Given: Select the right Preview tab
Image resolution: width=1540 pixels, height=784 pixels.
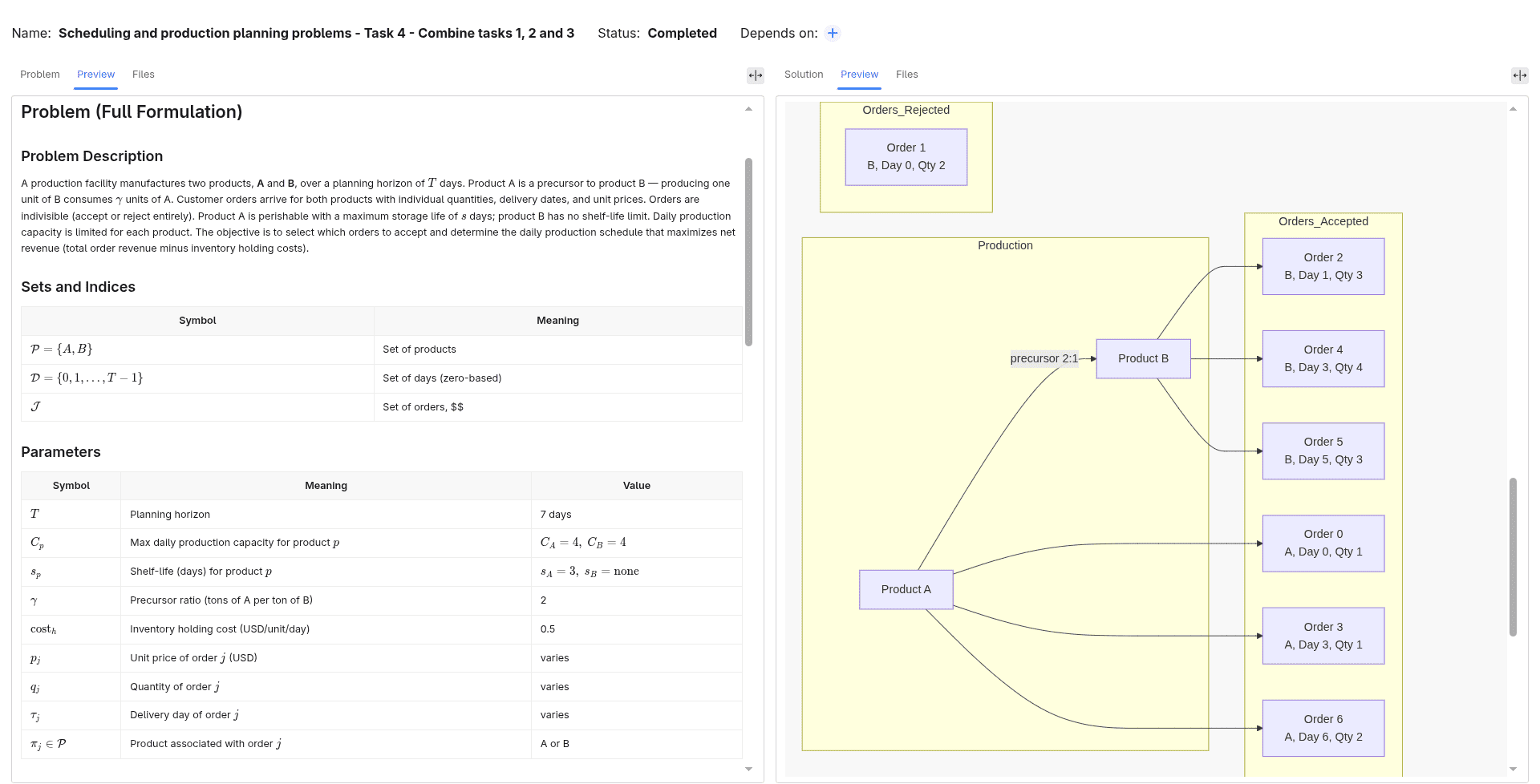Looking at the screenshot, I should (859, 75).
